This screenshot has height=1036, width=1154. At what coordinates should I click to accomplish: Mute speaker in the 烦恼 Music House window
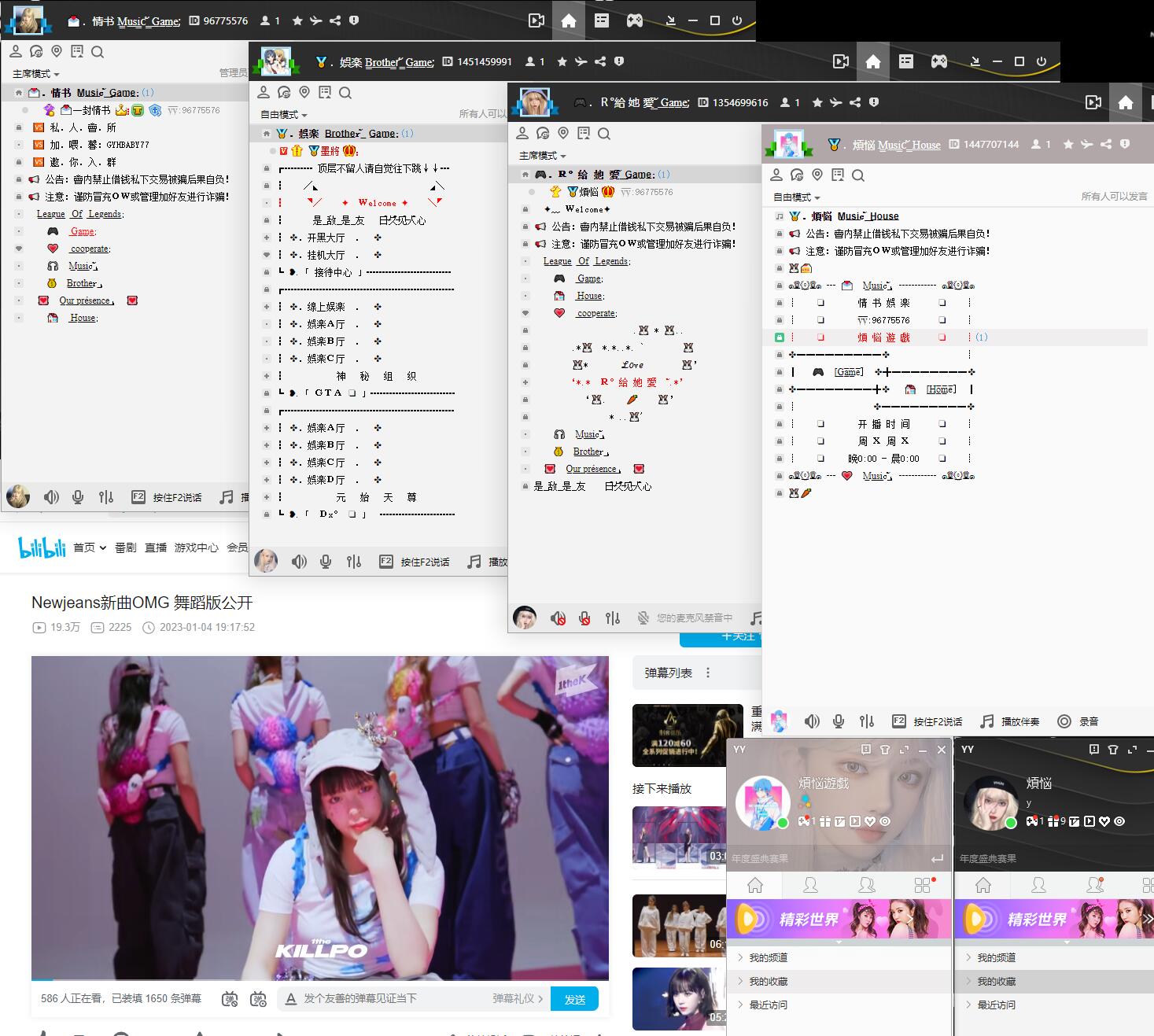812,721
